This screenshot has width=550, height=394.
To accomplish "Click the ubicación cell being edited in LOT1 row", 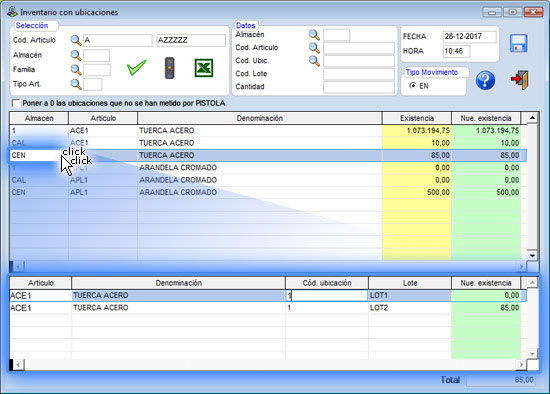I will 327,295.
